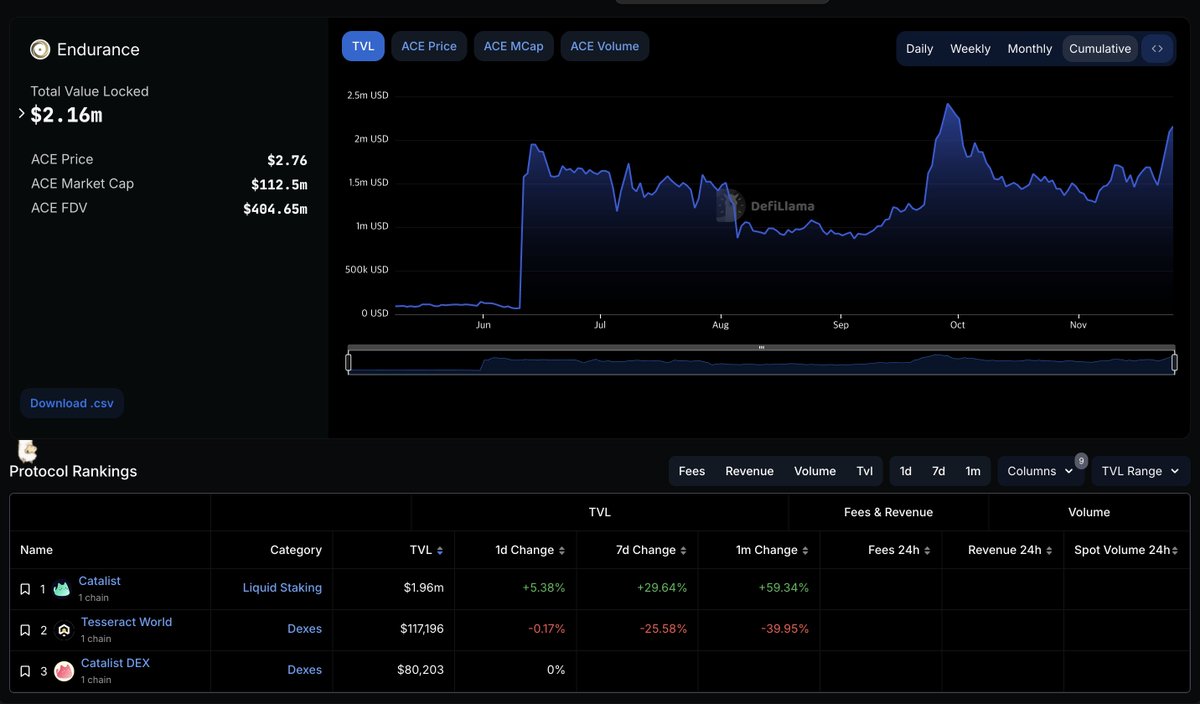Click the Catalist protocol logo
Screen dimensions: 1200x704
click(x=62, y=589)
